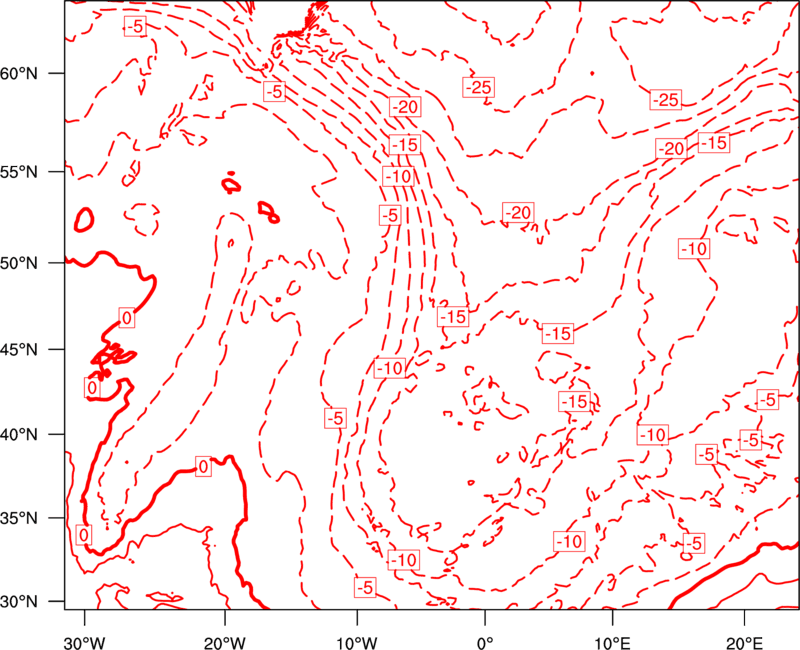Viewport: 800px width, 650px height.
Task: Select the -25 contour label above 0° longitude
Action: (x=479, y=87)
